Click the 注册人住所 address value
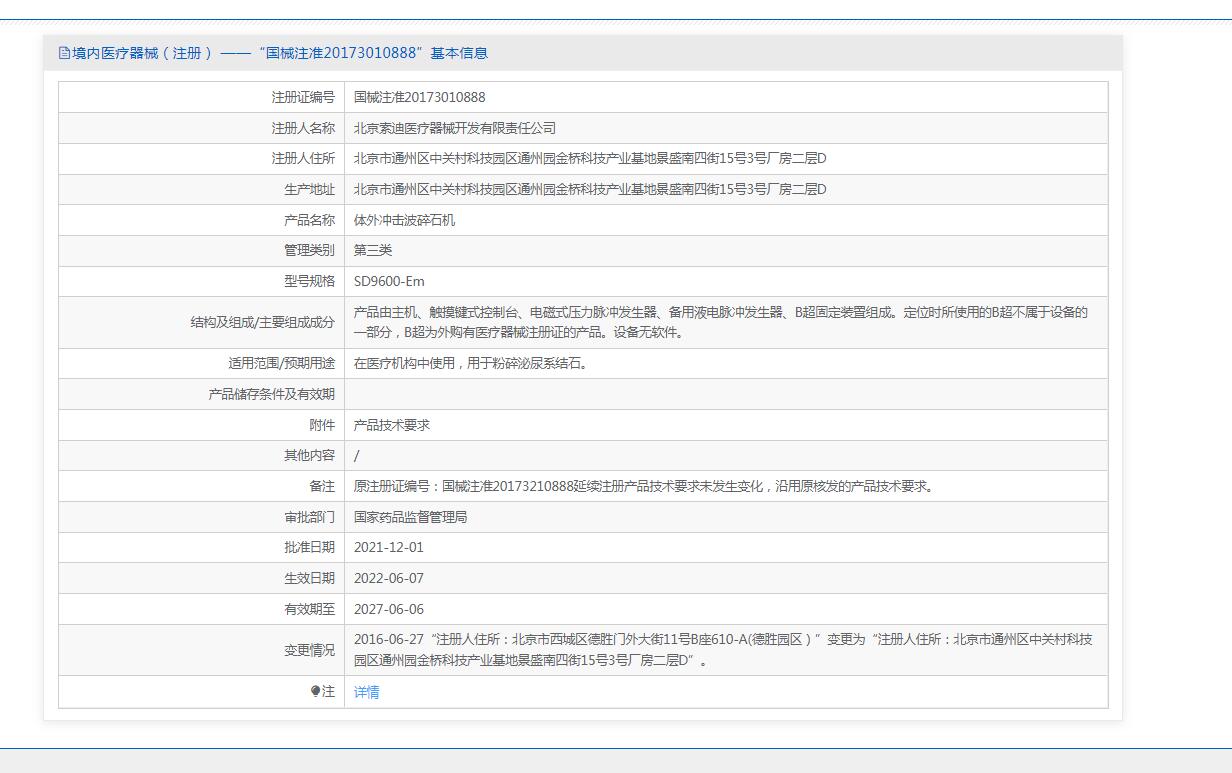Viewport: 1232px width, 773px height. (x=590, y=159)
